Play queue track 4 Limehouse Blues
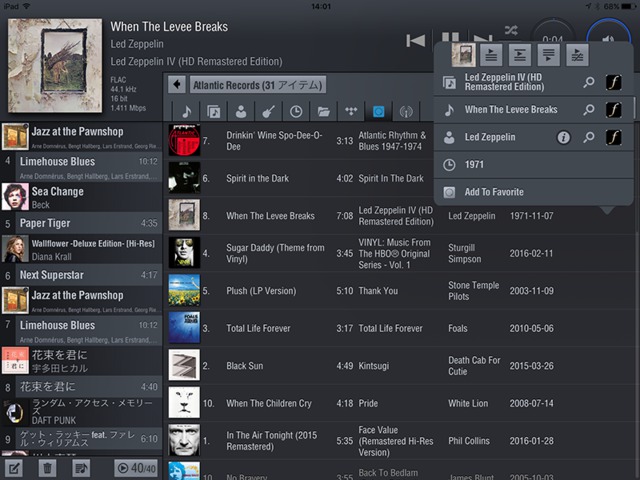Viewport: 640px width, 480px height. [x=82, y=166]
